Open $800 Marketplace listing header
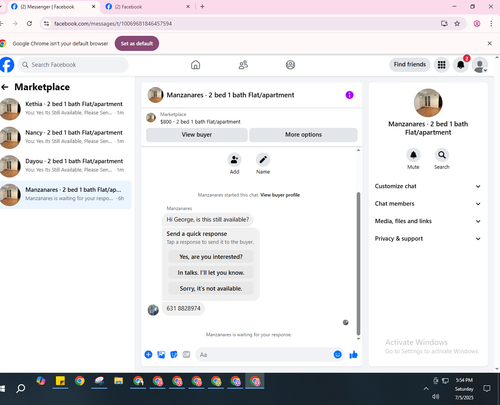 pyautogui.click(x=252, y=118)
